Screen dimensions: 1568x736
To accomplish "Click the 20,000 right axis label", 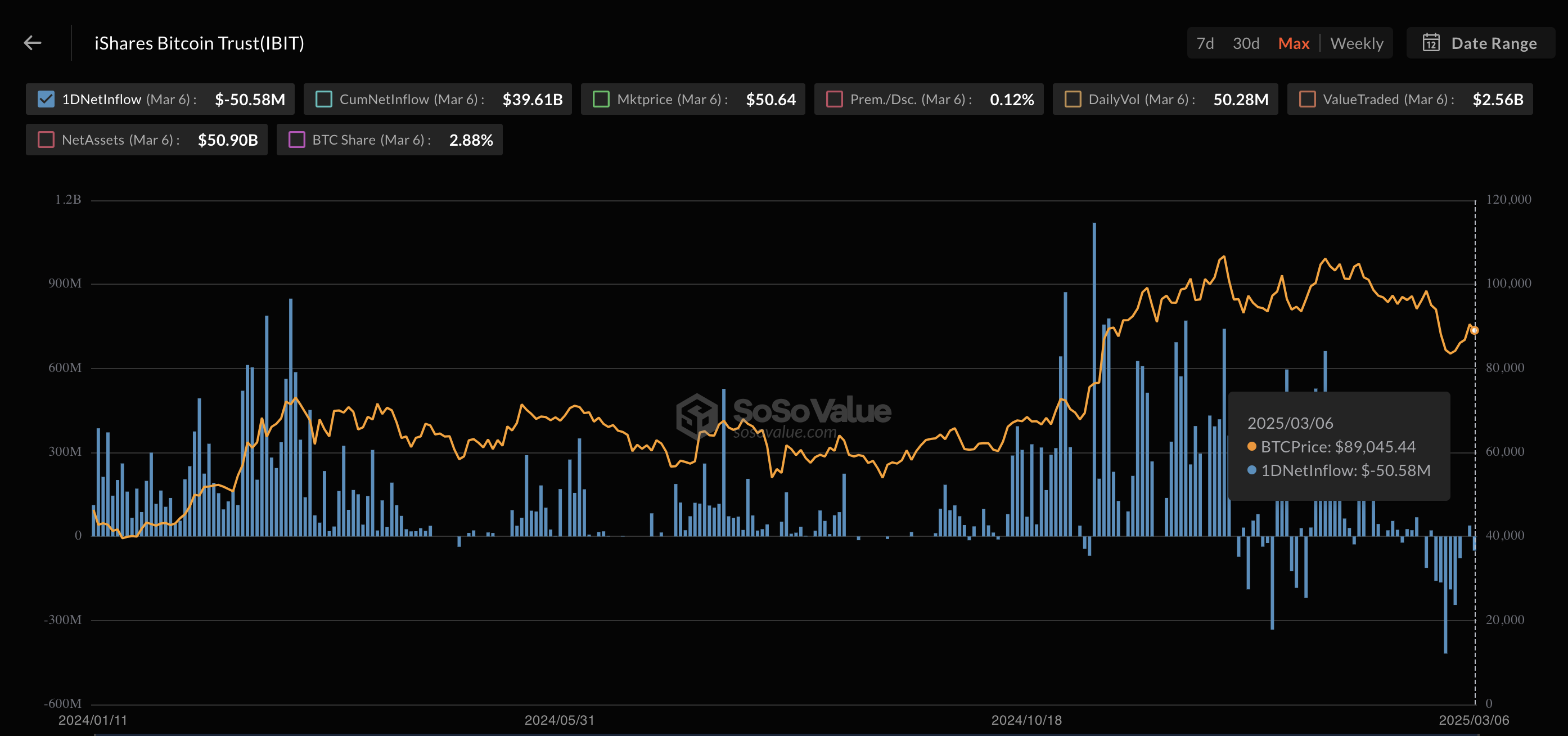I will pyautogui.click(x=1506, y=620).
